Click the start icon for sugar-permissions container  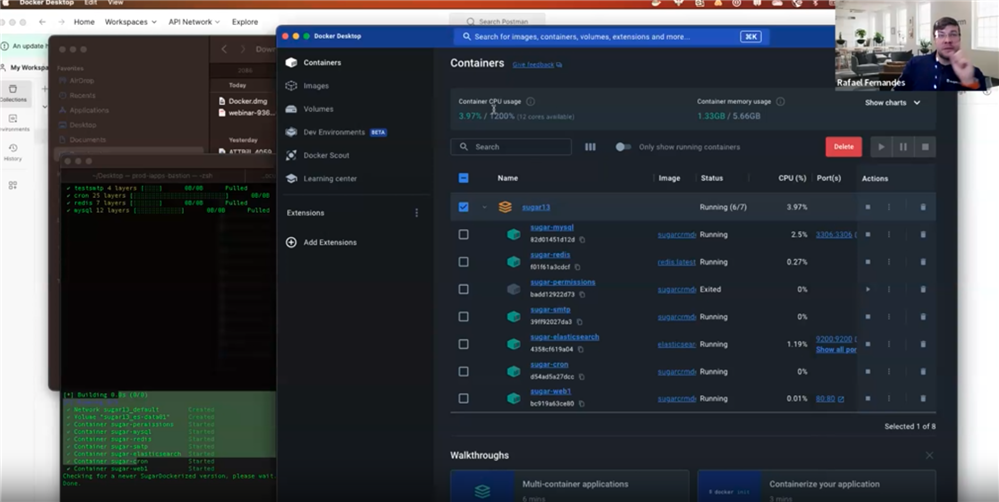tap(867, 289)
